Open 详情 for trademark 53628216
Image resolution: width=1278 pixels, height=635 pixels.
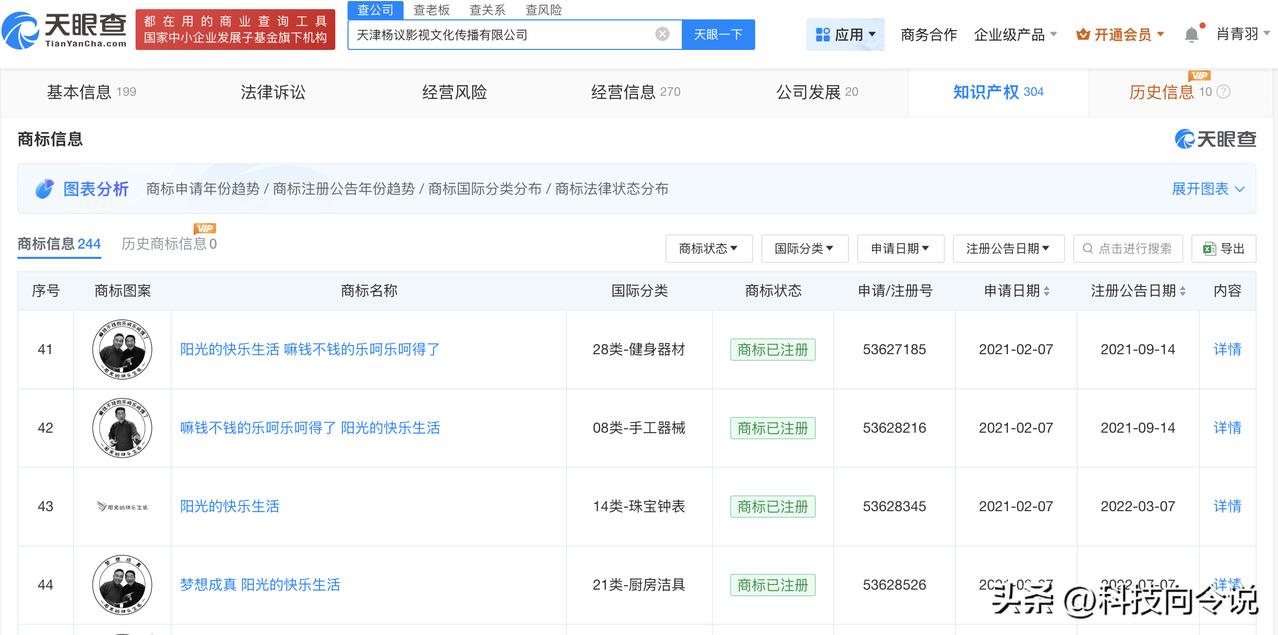coord(1227,428)
